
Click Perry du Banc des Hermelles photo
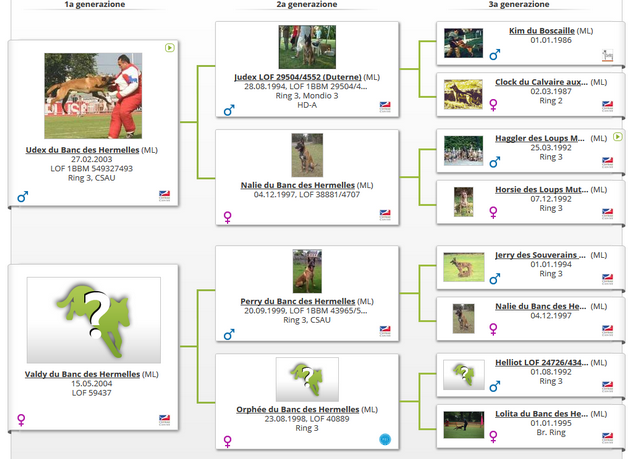pos(307,271)
